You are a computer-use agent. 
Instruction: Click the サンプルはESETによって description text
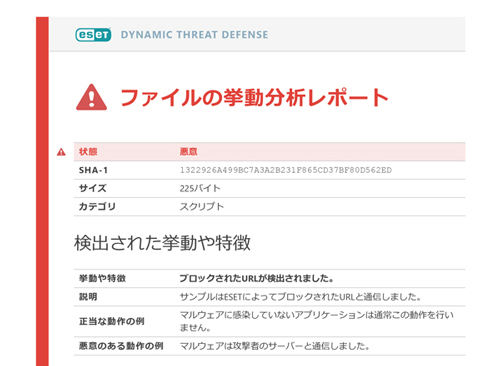[x=300, y=297]
